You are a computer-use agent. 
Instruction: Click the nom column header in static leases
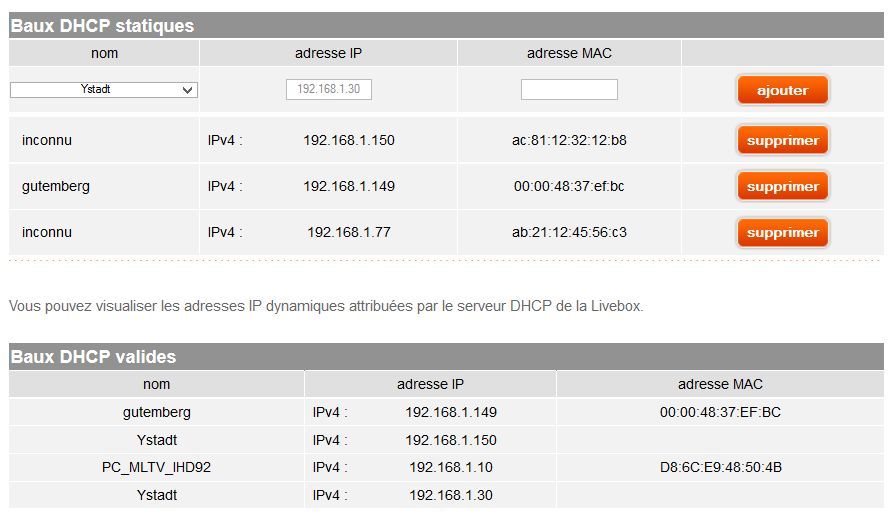tap(104, 53)
